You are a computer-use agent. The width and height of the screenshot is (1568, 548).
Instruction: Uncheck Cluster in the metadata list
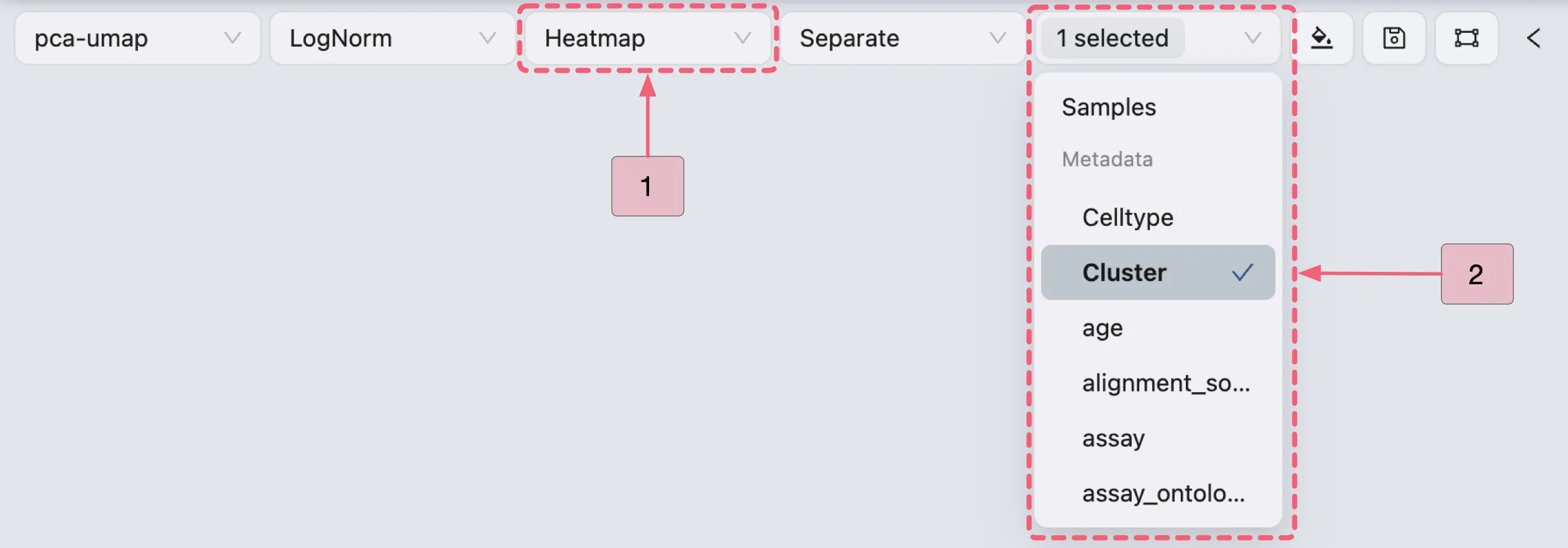[x=1157, y=272]
